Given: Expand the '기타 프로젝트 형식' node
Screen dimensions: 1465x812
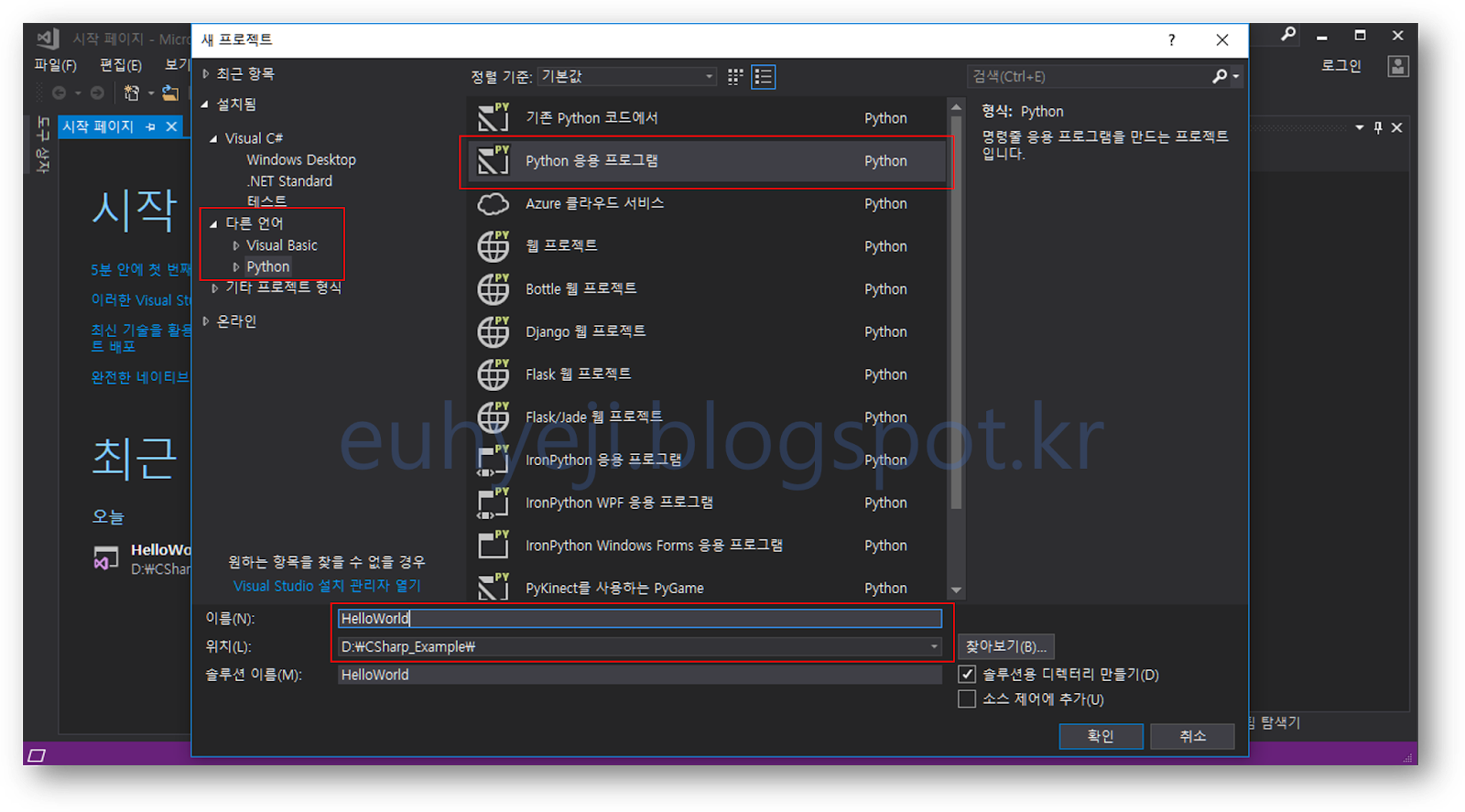Looking at the screenshot, I should coord(214,287).
